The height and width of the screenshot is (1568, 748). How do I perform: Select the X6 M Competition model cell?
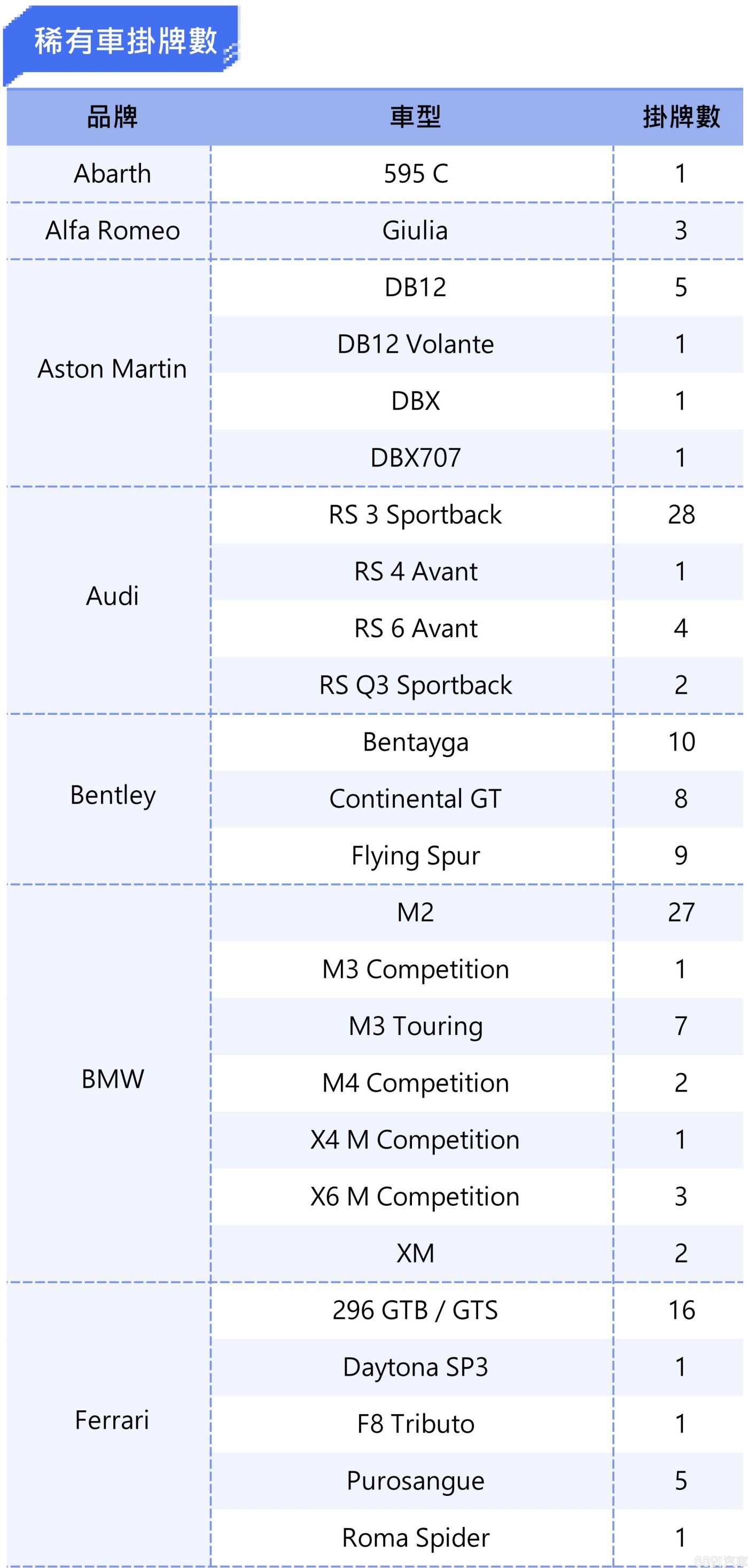click(x=415, y=1197)
